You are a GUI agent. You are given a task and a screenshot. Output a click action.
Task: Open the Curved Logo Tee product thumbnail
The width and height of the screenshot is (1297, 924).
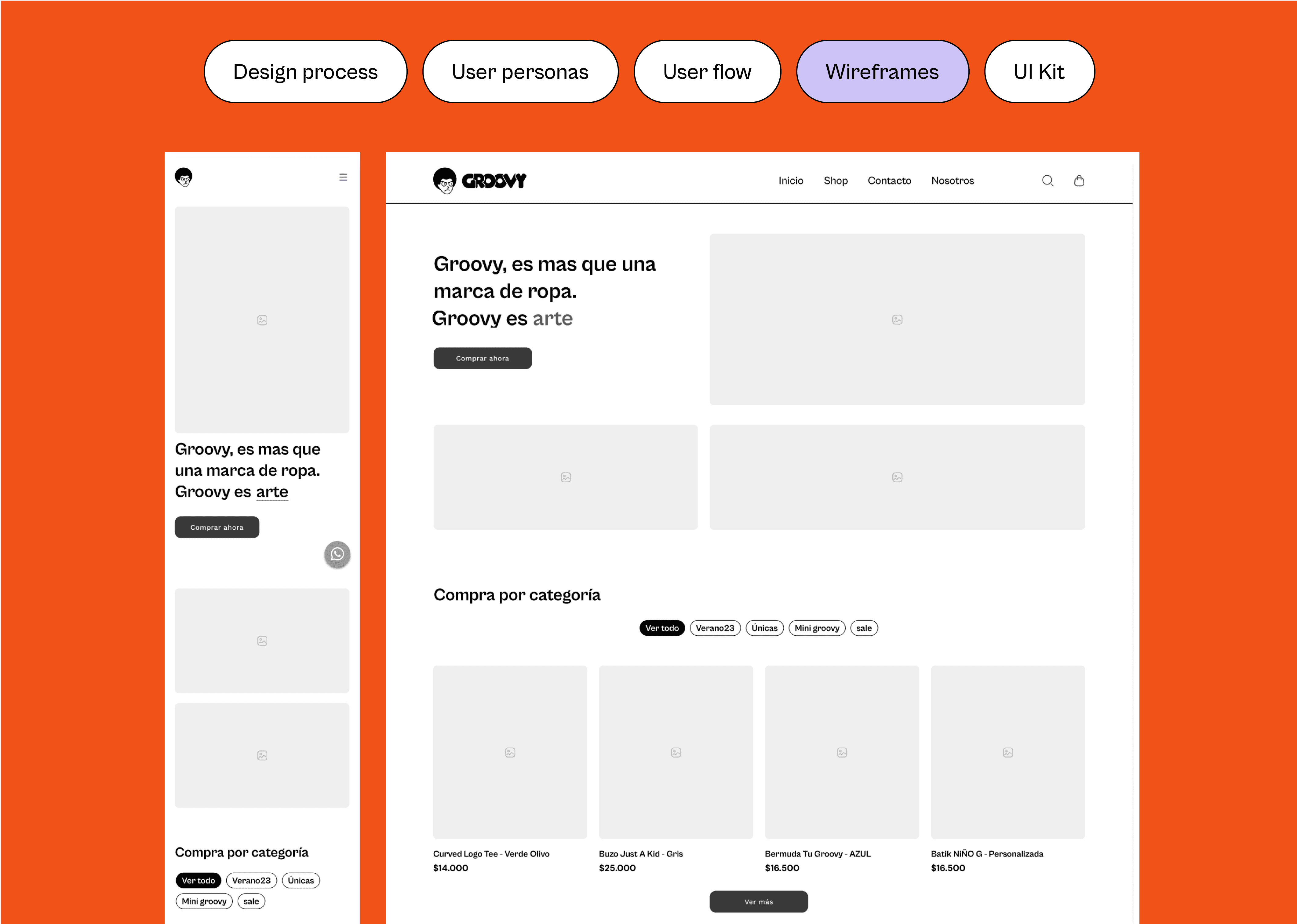(510, 752)
